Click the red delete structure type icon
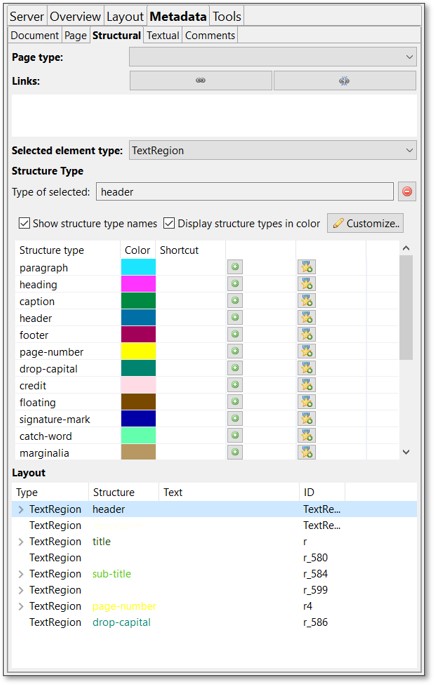This screenshot has height=685, width=434. 407,191
